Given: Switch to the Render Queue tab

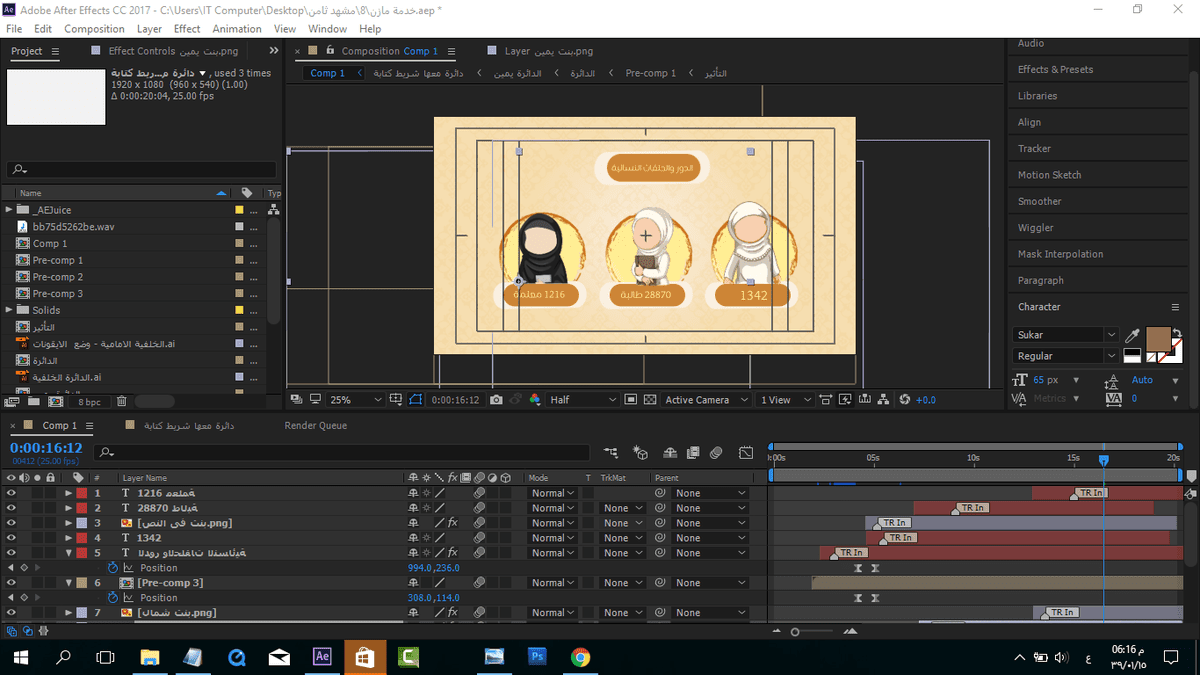Looking at the screenshot, I should pos(316,425).
